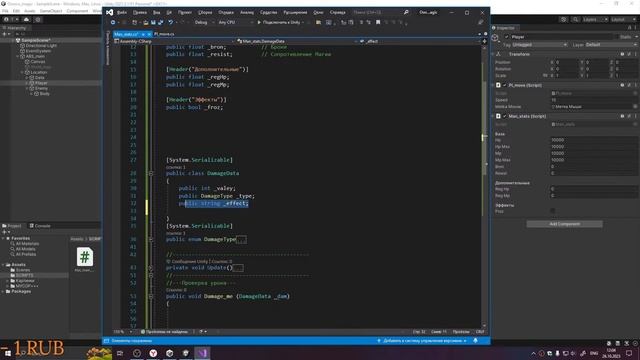Click the navigate backward icon in Visual Studio toolbar
The height and width of the screenshot is (360, 640).
pyautogui.click(x=113, y=22)
